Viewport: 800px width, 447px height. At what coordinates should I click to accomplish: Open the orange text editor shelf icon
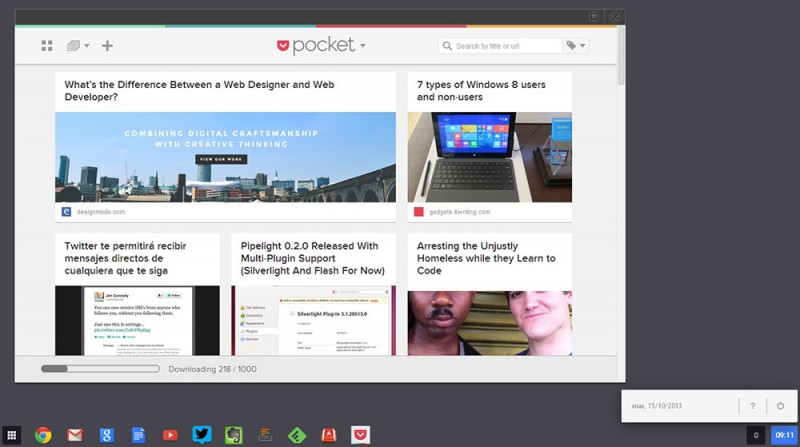click(265, 435)
